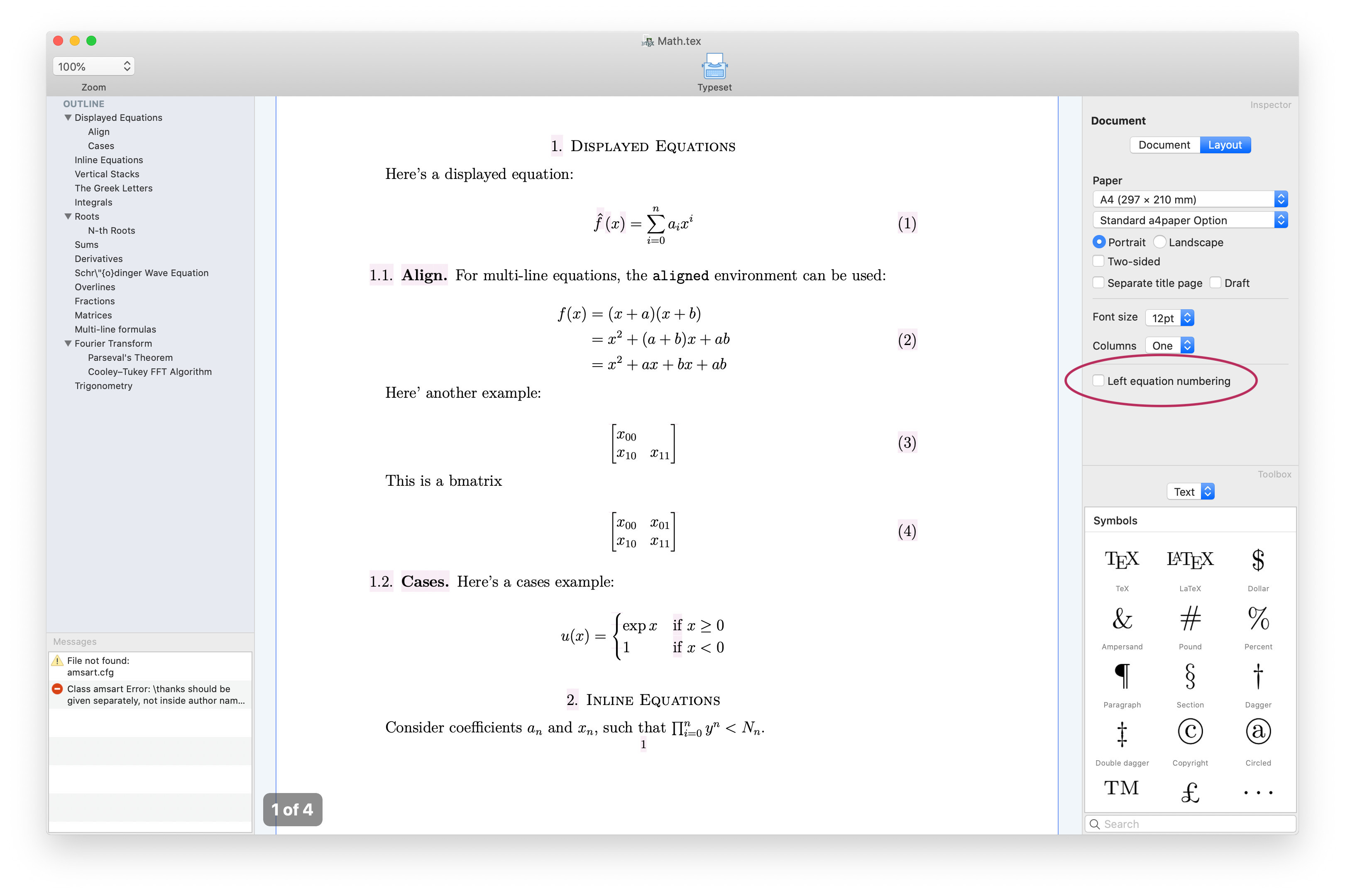Select Integrals in the outline
The width and height of the screenshot is (1345, 896).
coord(93,202)
